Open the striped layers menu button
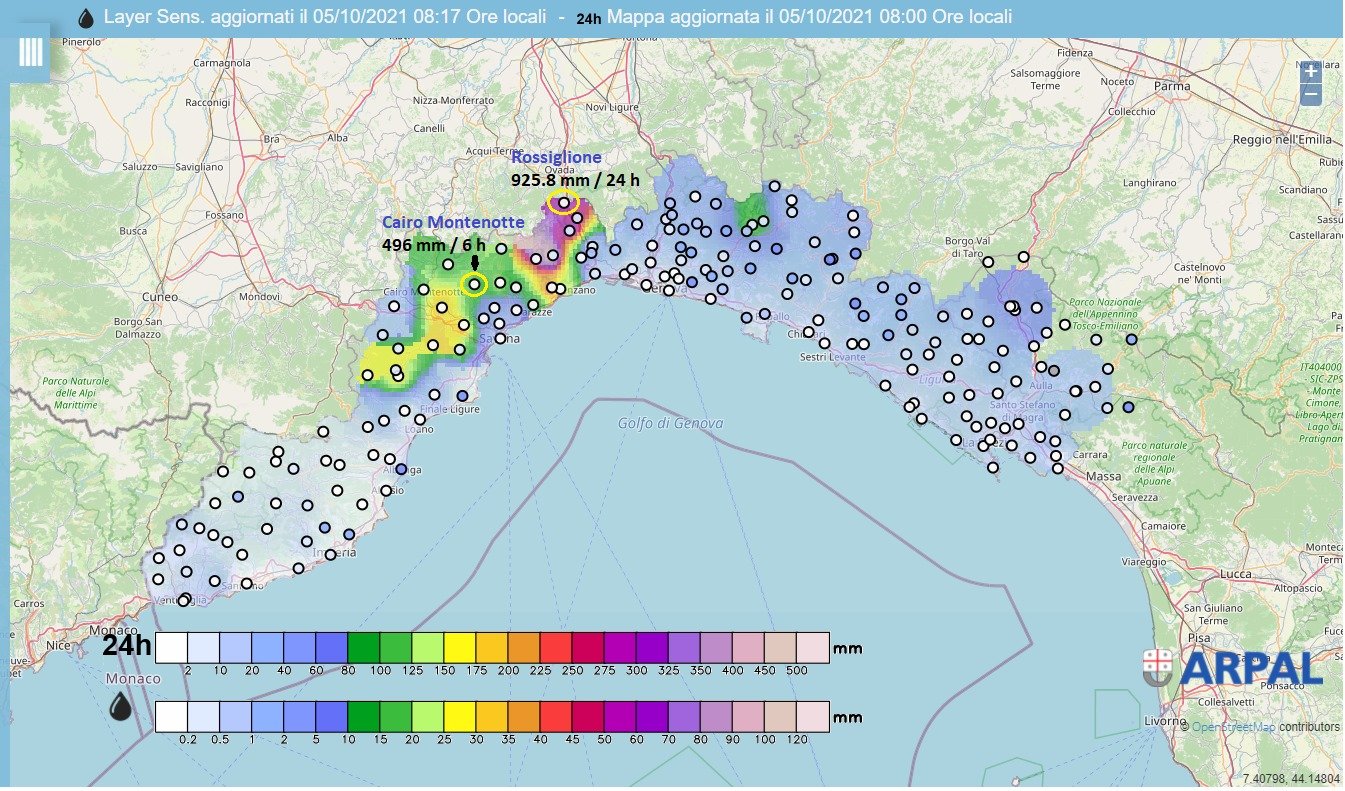The width and height of the screenshot is (1345, 791). point(30,52)
